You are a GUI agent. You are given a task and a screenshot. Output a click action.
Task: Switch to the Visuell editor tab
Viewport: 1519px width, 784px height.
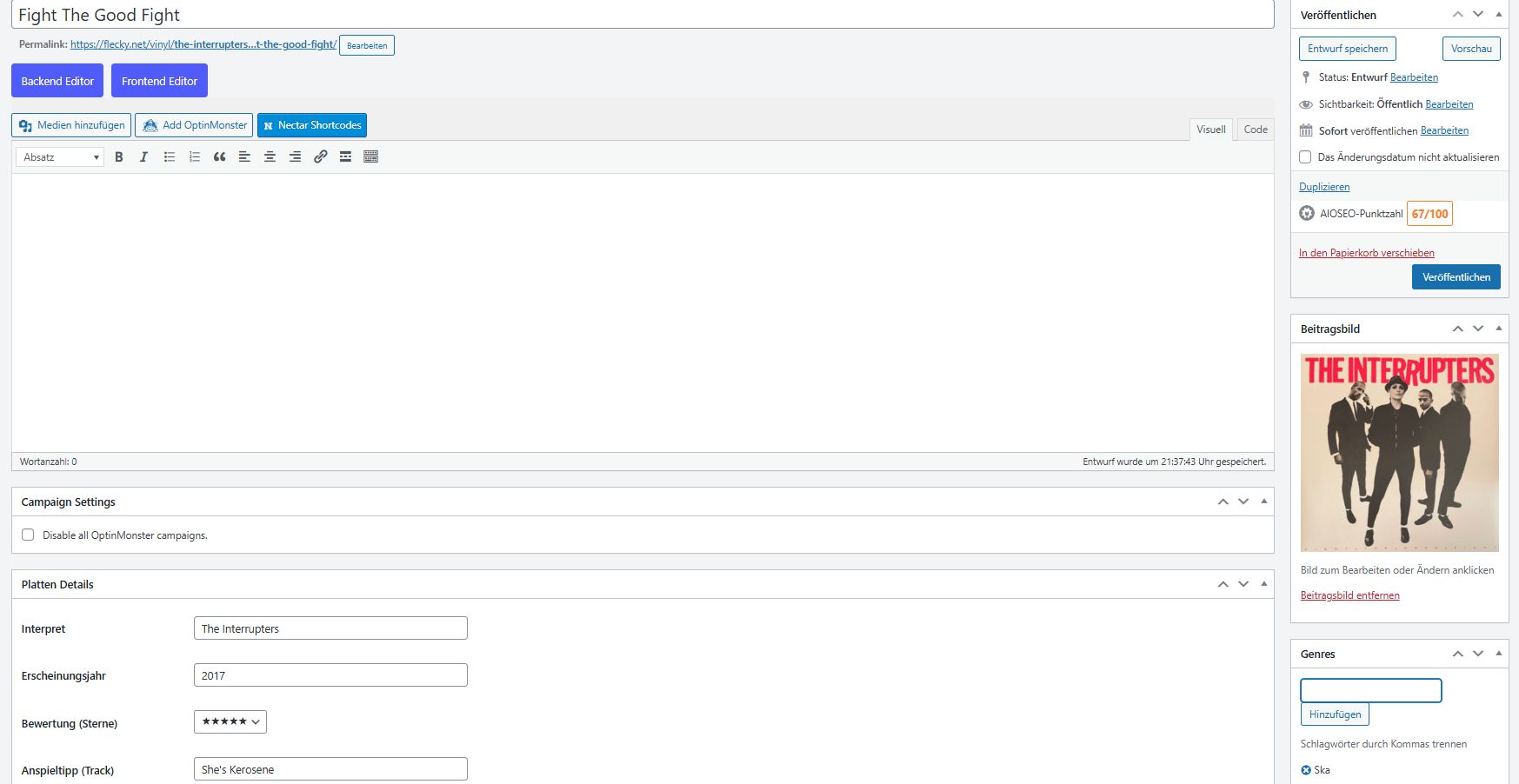point(1210,130)
